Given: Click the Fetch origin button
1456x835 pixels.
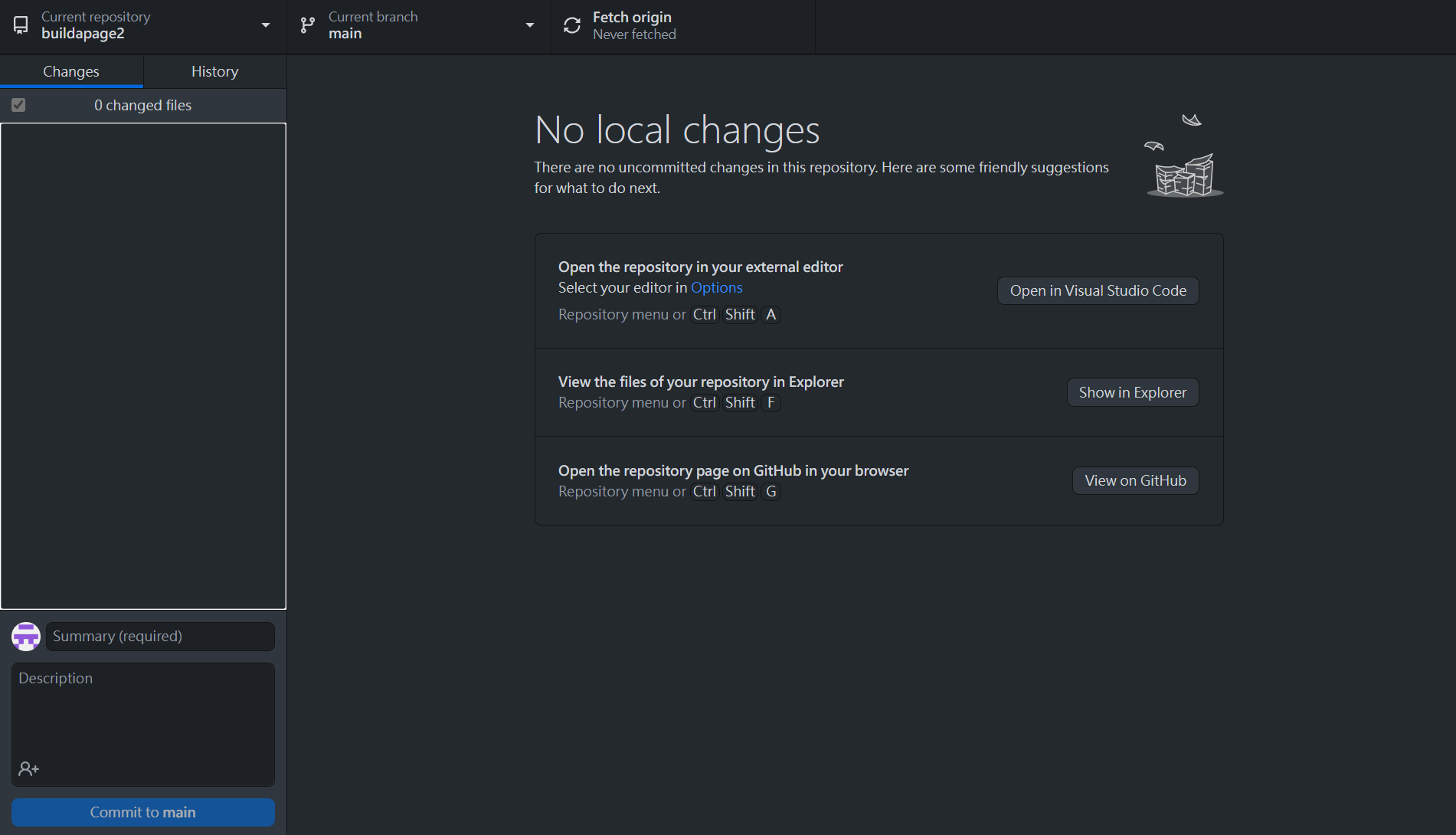Looking at the screenshot, I should click(x=683, y=26).
